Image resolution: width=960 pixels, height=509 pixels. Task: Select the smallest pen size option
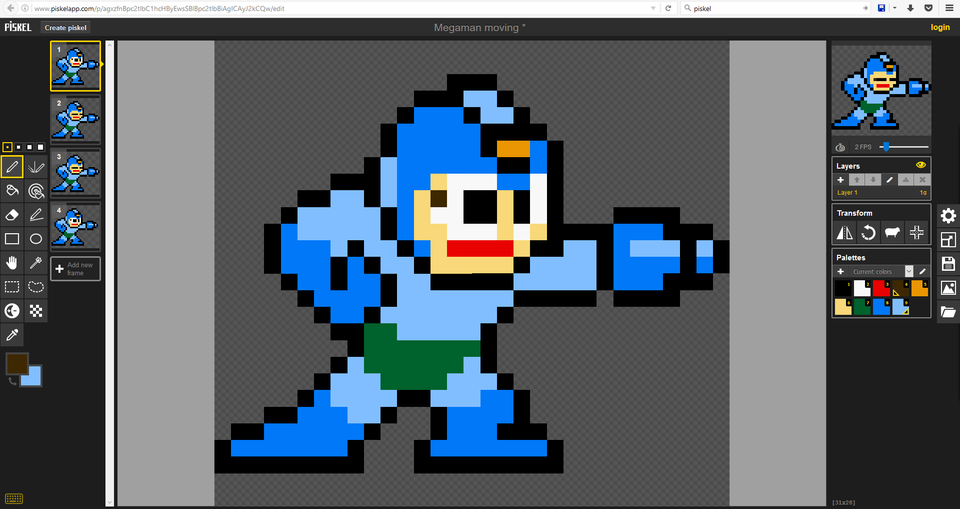(x=8, y=147)
